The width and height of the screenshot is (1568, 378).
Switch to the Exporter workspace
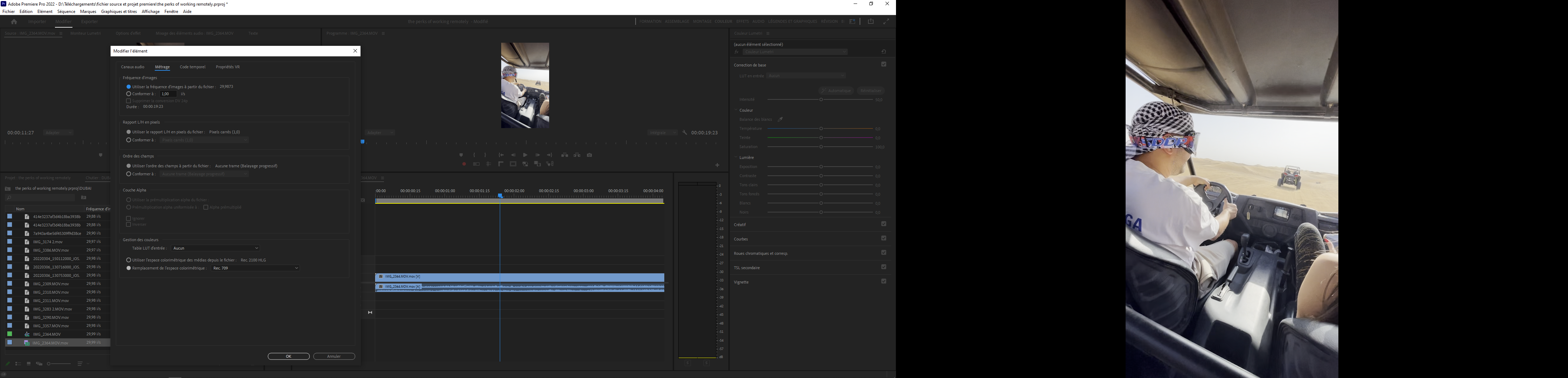pyautogui.click(x=90, y=22)
